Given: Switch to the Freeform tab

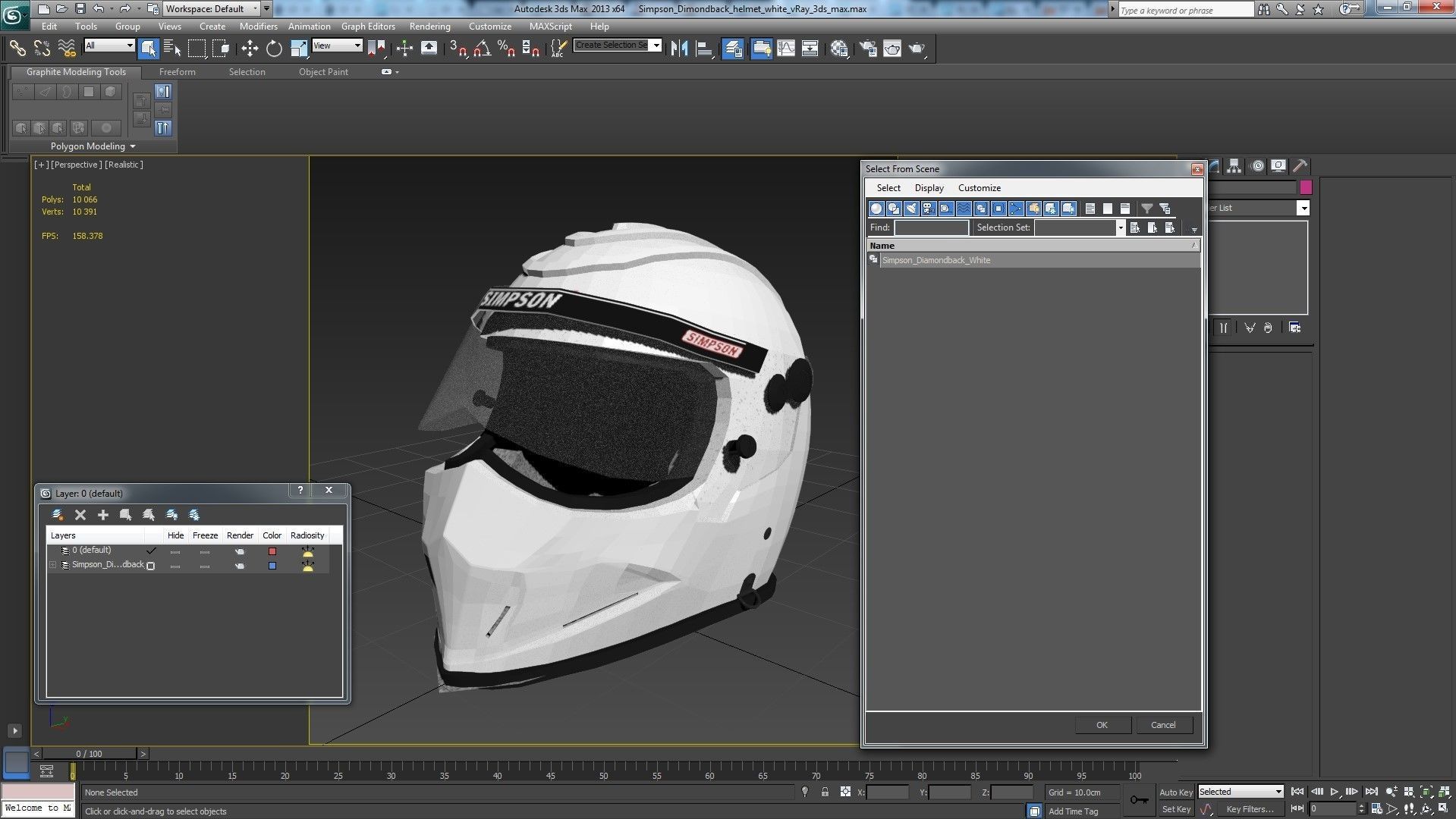Looking at the screenshot, I should point(177,72).
